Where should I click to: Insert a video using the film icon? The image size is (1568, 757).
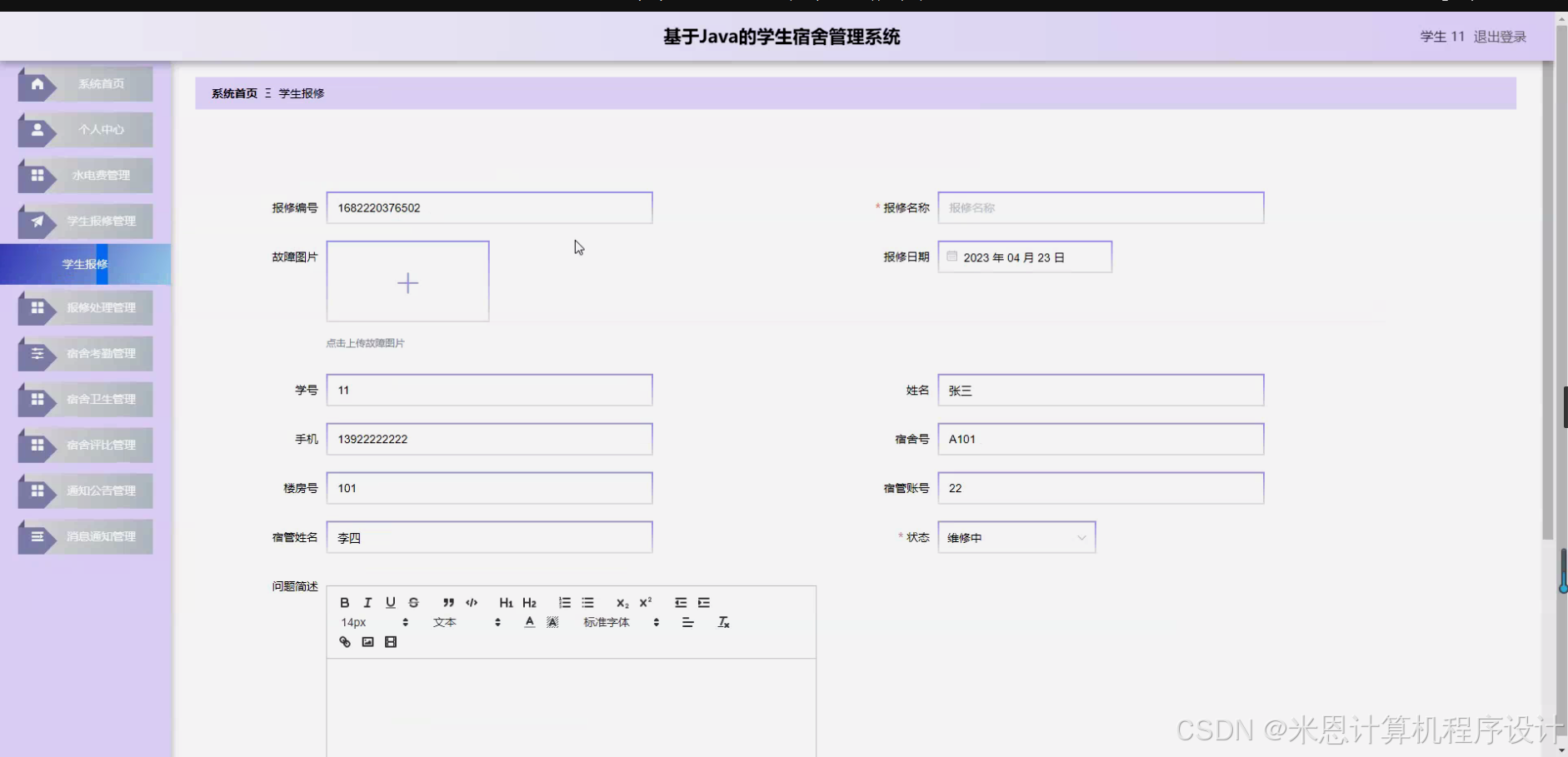point(391,641)
